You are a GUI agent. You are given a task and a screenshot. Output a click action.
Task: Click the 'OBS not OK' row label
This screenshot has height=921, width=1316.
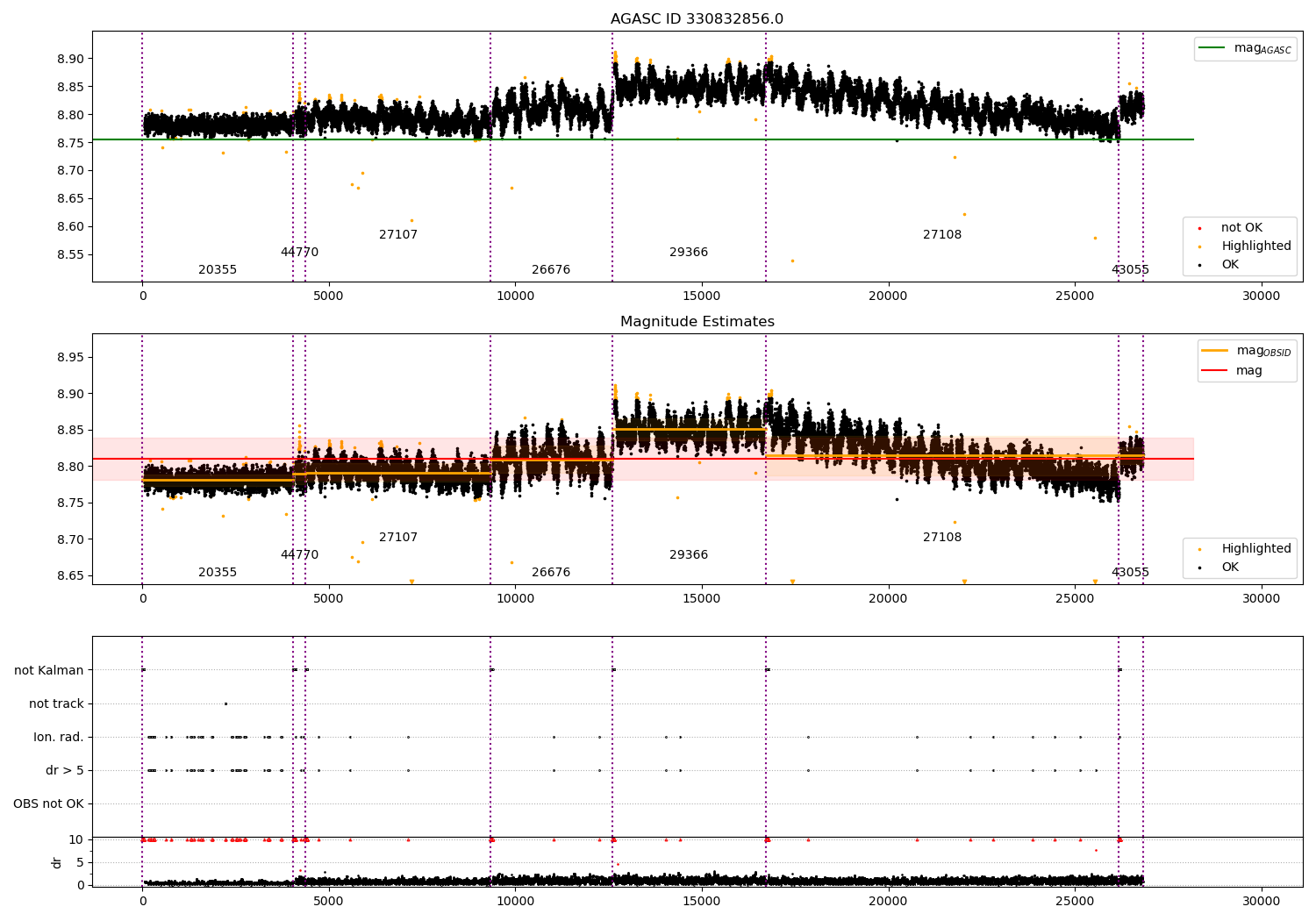click(x=48, y=804)
